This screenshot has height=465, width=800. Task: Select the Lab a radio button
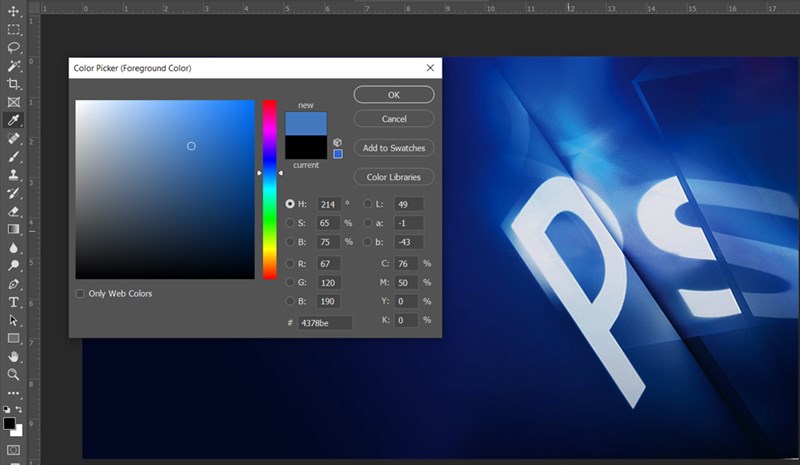[367, 223]
